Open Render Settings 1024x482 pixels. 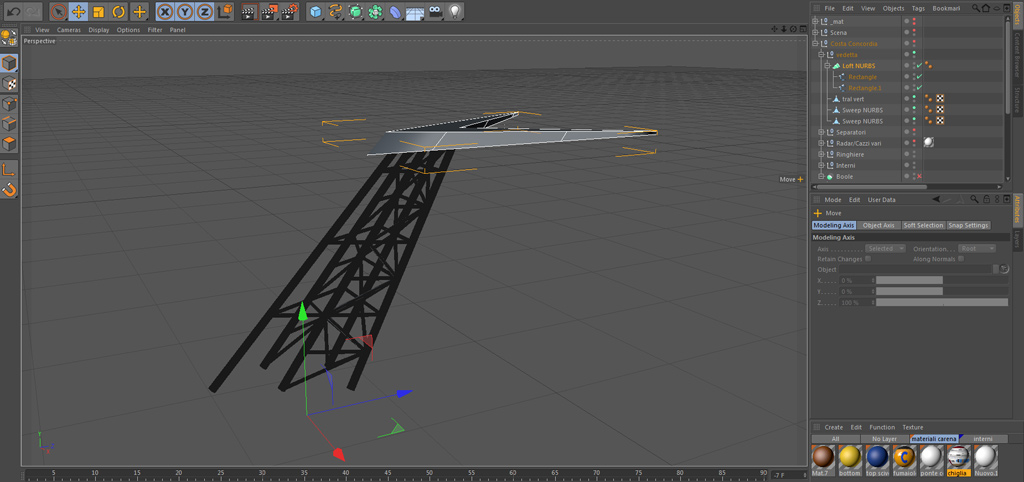pyautogui.click(x=289, y=11)
